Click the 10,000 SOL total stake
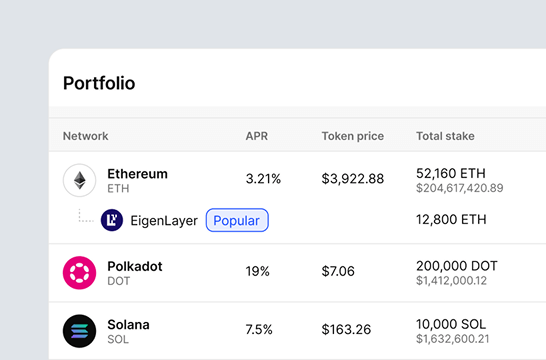Viewport: 546px width, 360px height. coord(451,324)
